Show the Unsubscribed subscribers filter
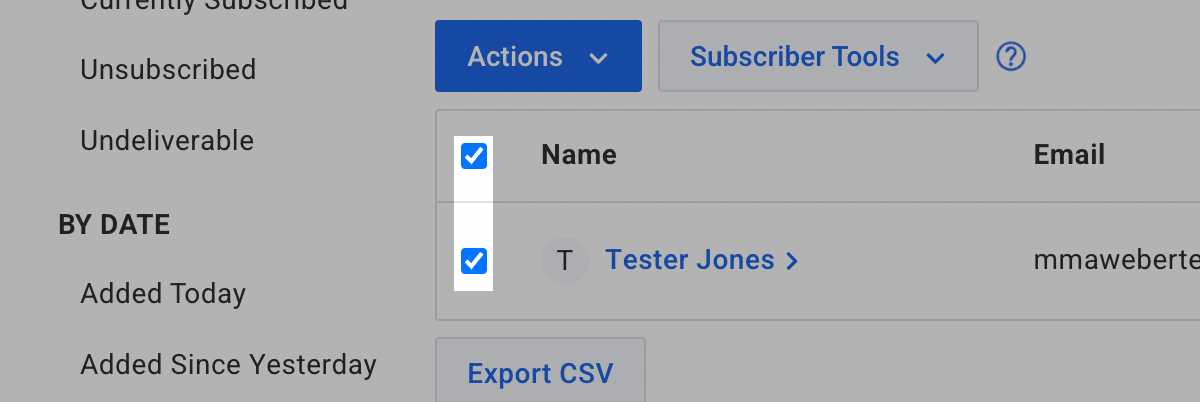Screen dimensions: 1200x402 (x=168, y=70)
